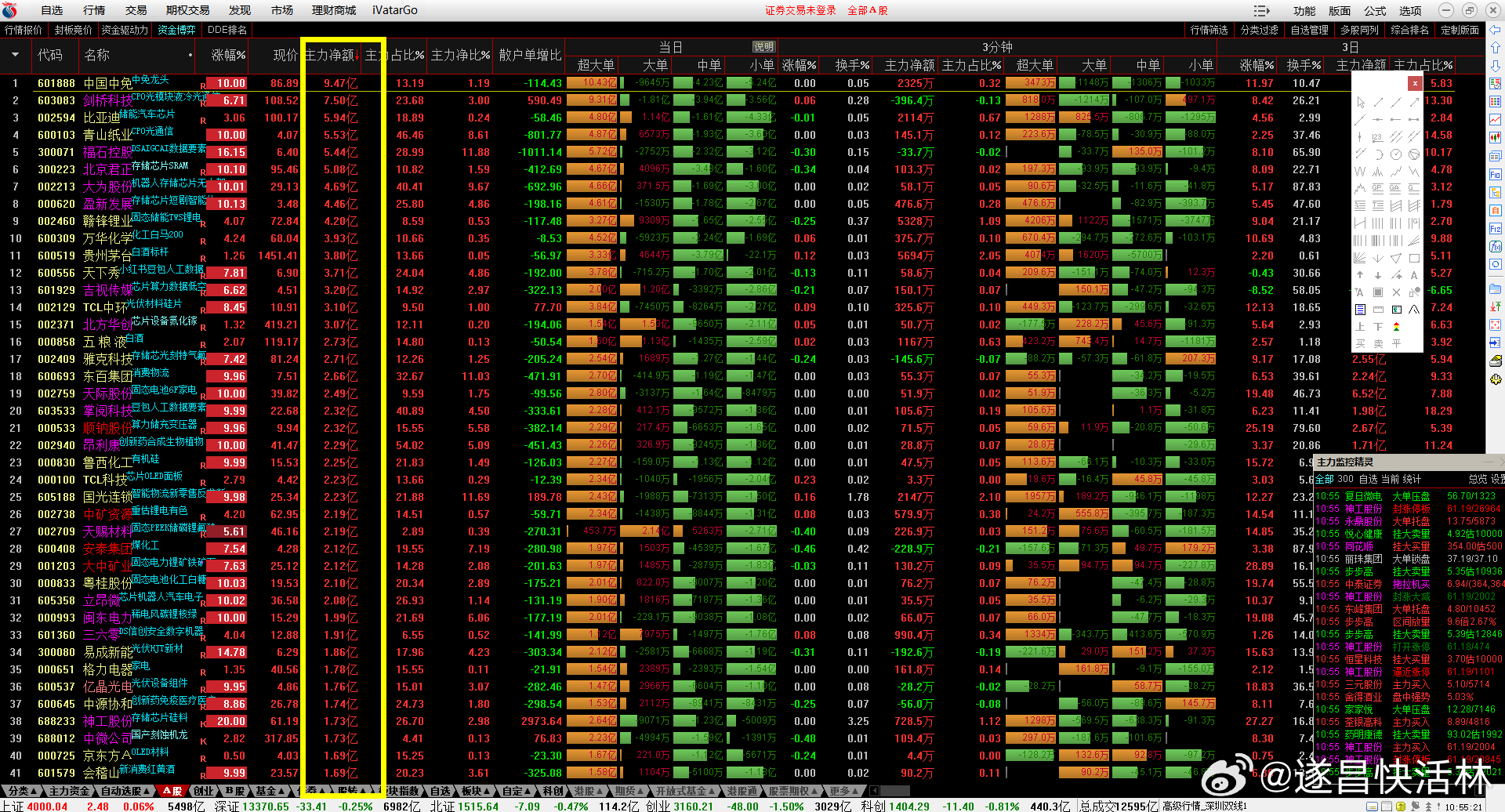The height and width of the screenshot is (812, 1505).
Task: Click the 证券交易未登录 login link
Action: tap(800, 10)
